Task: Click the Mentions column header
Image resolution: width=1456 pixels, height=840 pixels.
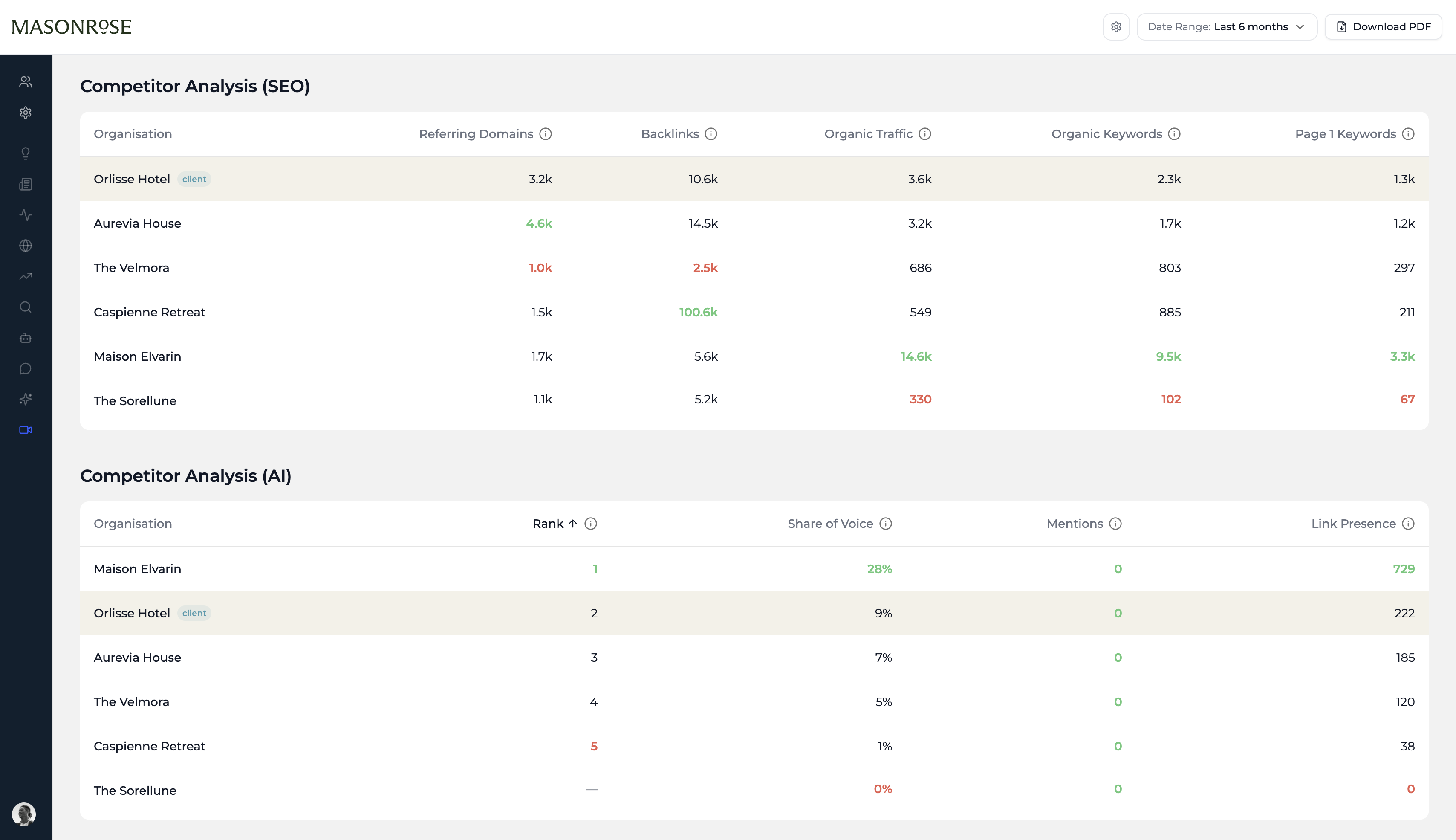Action: [x=1074, y=523]
